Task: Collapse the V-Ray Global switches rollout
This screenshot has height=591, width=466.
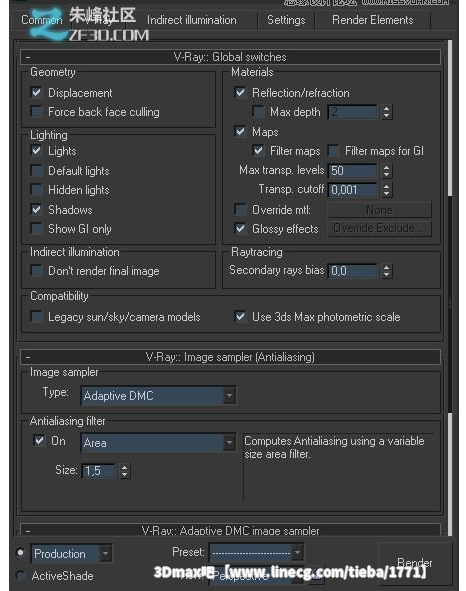Action: (230, 57)
